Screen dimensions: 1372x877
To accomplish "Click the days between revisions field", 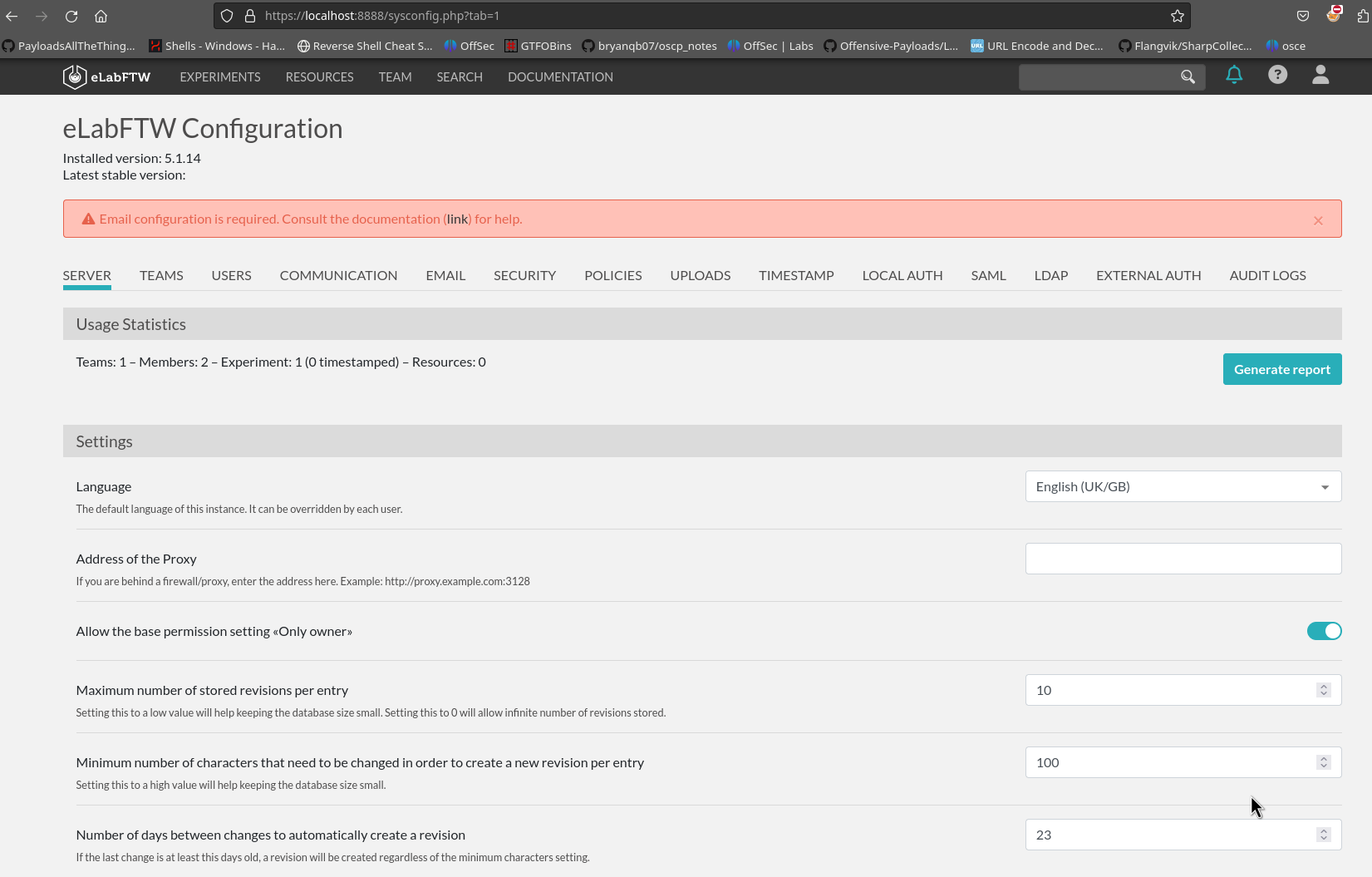I will coord(1183,835).
